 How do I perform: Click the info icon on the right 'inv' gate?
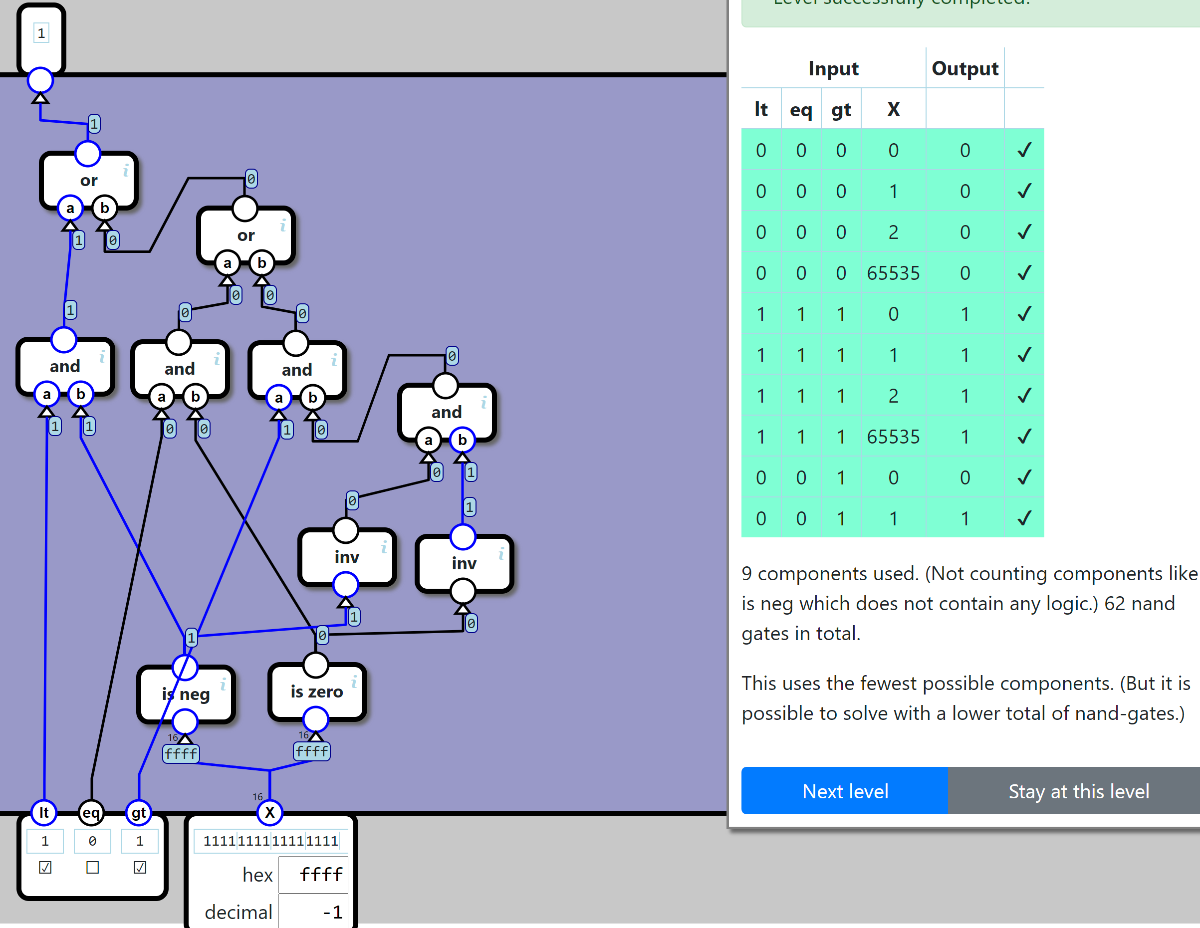(501, 553)
